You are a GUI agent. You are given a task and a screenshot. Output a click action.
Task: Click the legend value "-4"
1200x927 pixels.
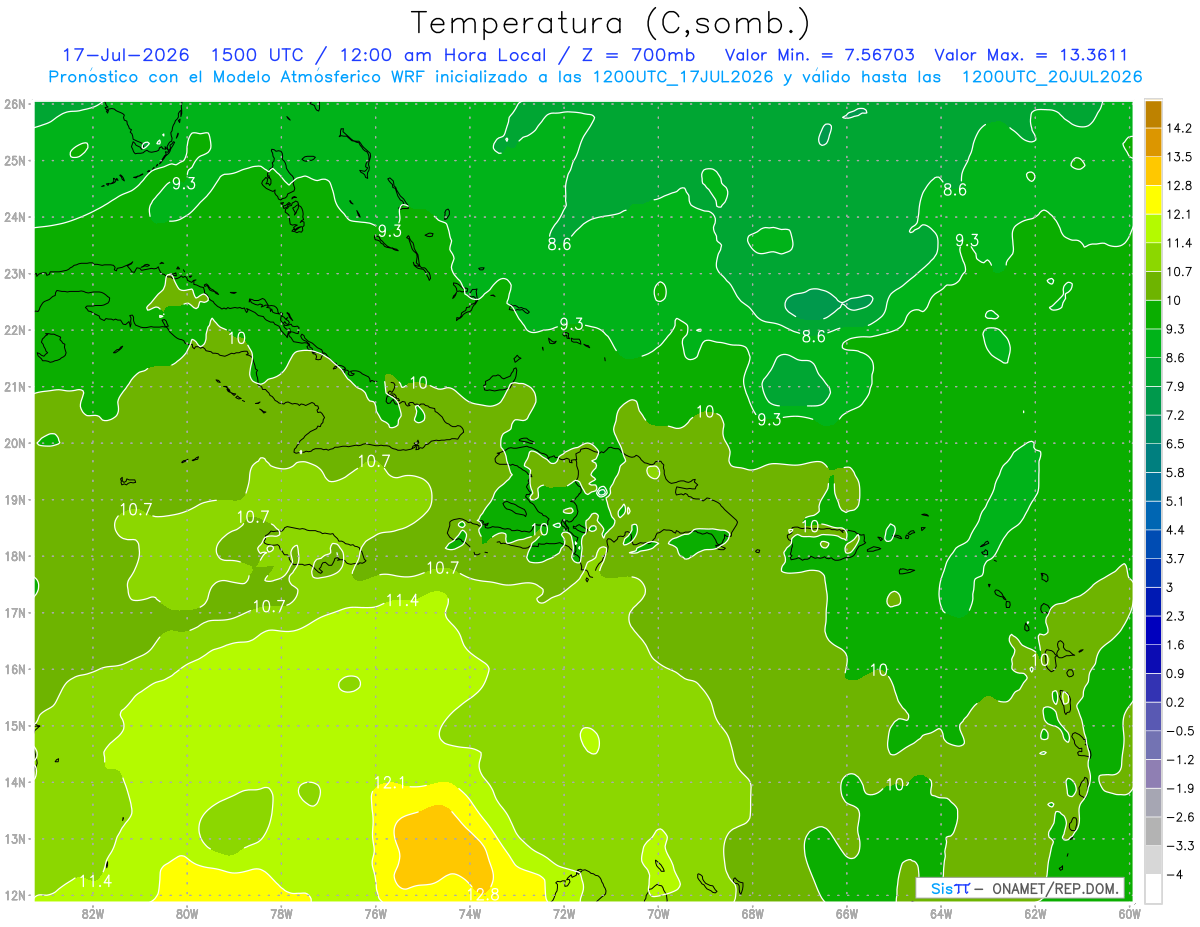1175,874
